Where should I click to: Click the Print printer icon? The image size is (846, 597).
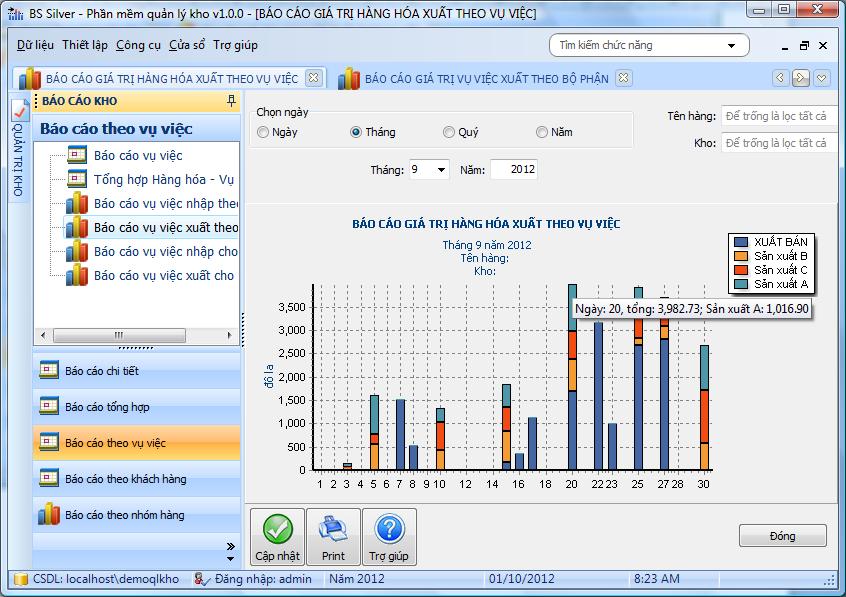coord(333,530)
